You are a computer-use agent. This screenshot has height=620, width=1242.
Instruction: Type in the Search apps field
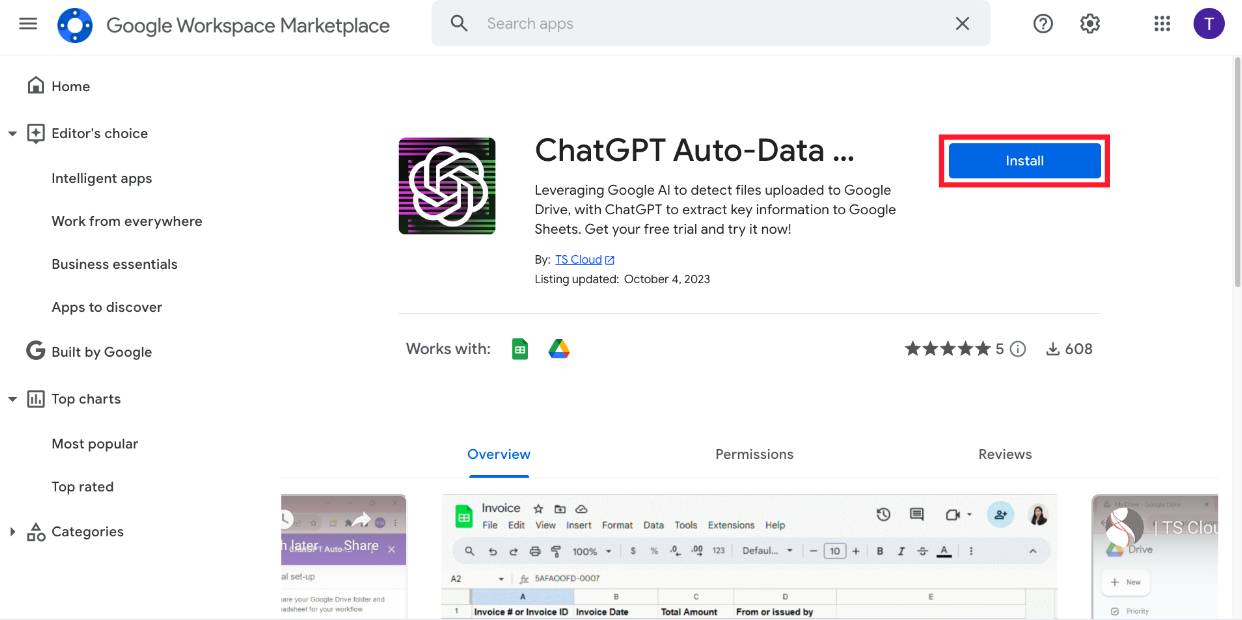tap(700, 23)
